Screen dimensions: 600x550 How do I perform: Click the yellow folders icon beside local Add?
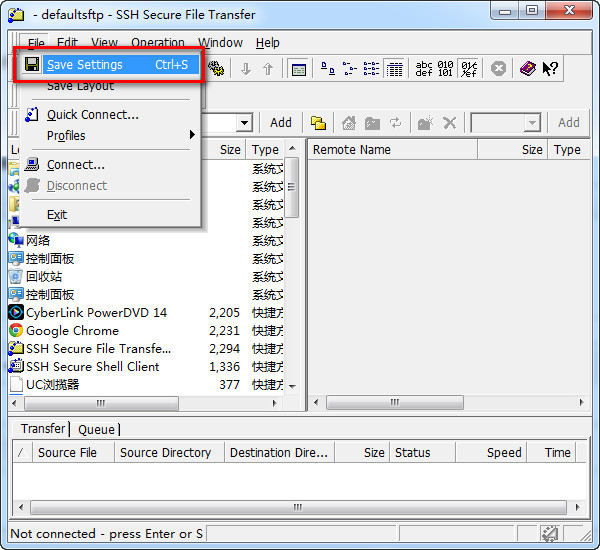[318, 123]
